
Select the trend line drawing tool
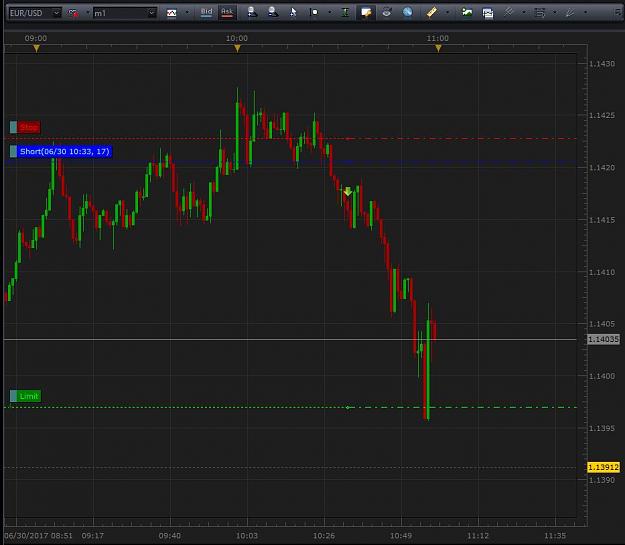point(509,12)
